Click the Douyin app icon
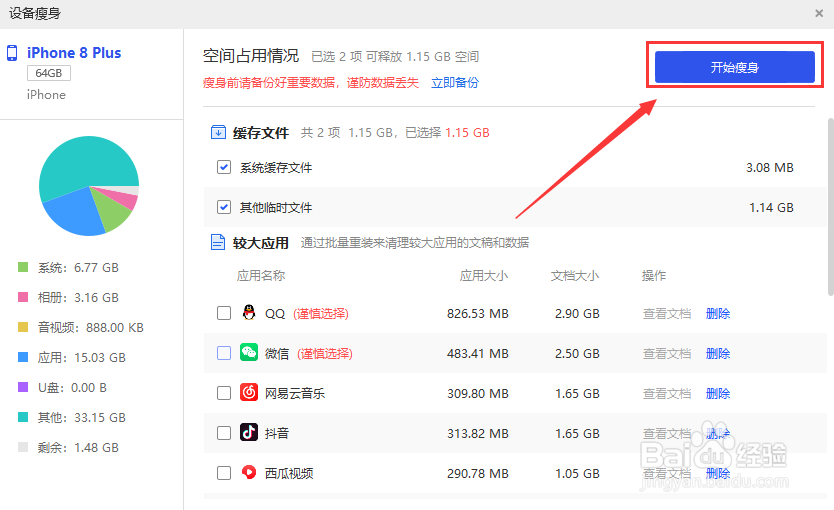This screenshot has height=510, width=834. point(249,432)
